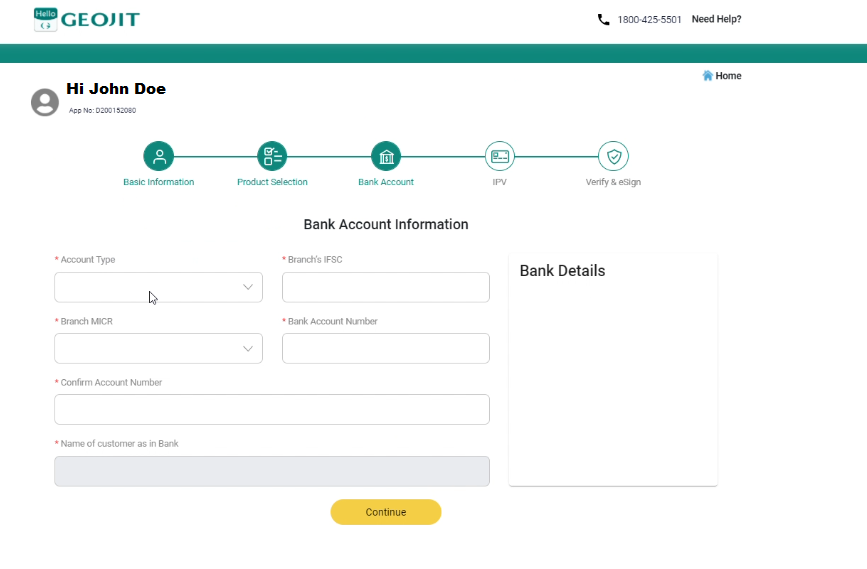Click the Basic Information step label
Viewport: 867px width, 569px height.
click(x=159, y=182)
